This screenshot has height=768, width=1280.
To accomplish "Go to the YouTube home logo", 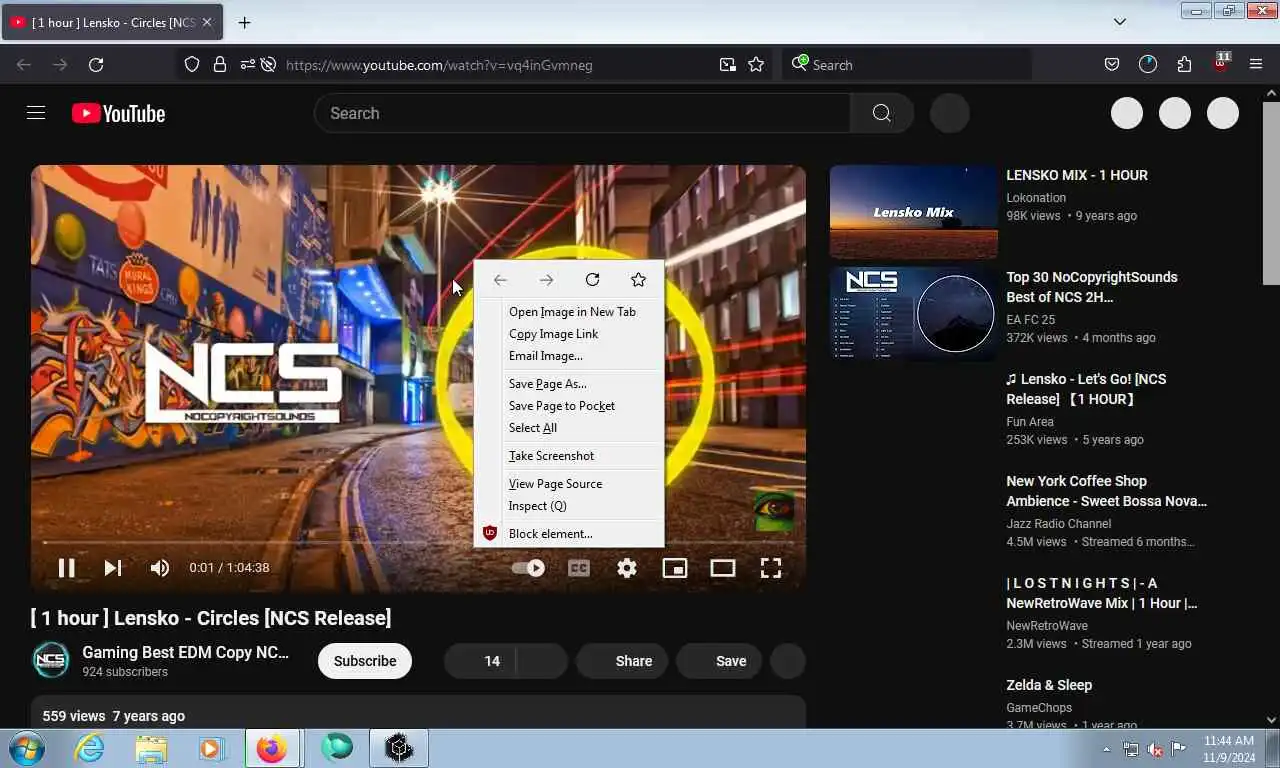I will [118, 114].
